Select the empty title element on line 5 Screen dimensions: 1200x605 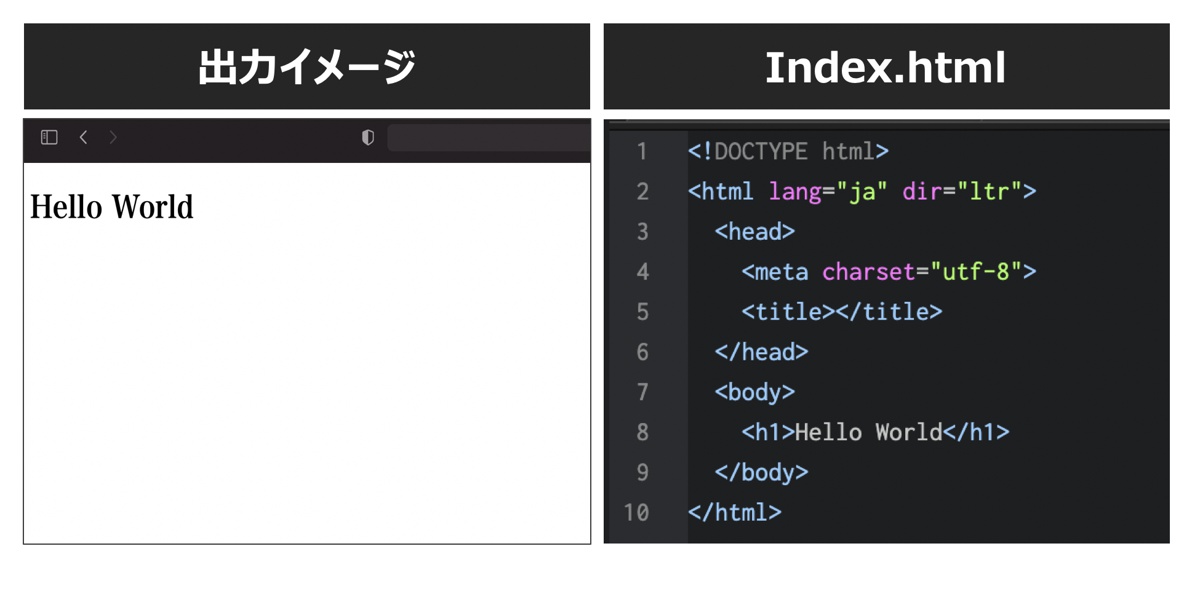[x=843, y=311]
